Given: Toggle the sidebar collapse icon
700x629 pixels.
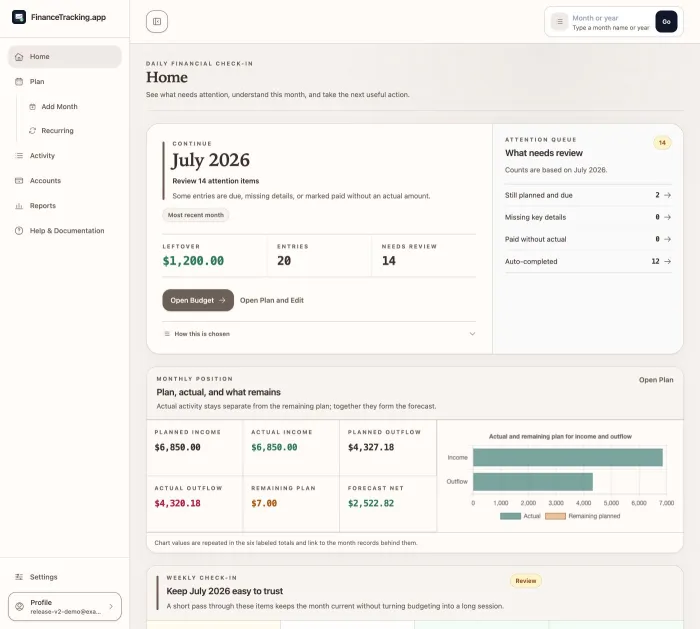Looking at the screenshot, I should pyautogui.click(x=157, y=21).
